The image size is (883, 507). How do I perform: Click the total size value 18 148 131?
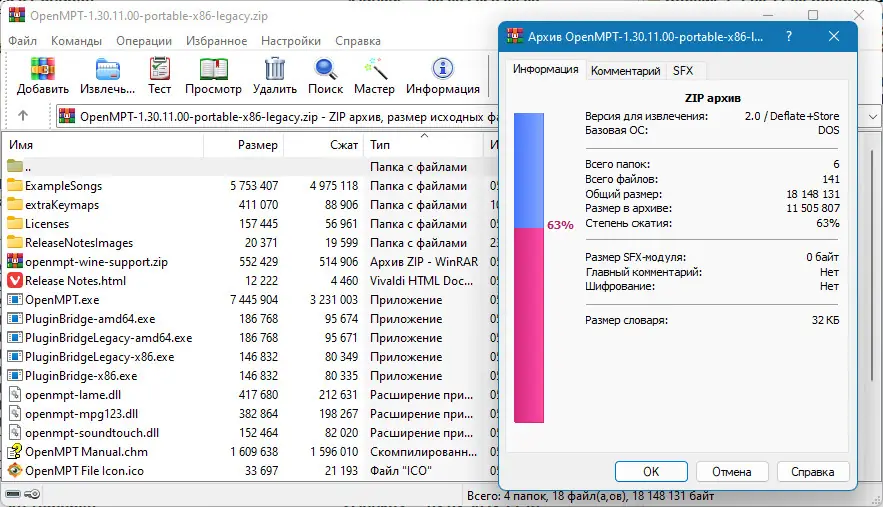(813, 194)
